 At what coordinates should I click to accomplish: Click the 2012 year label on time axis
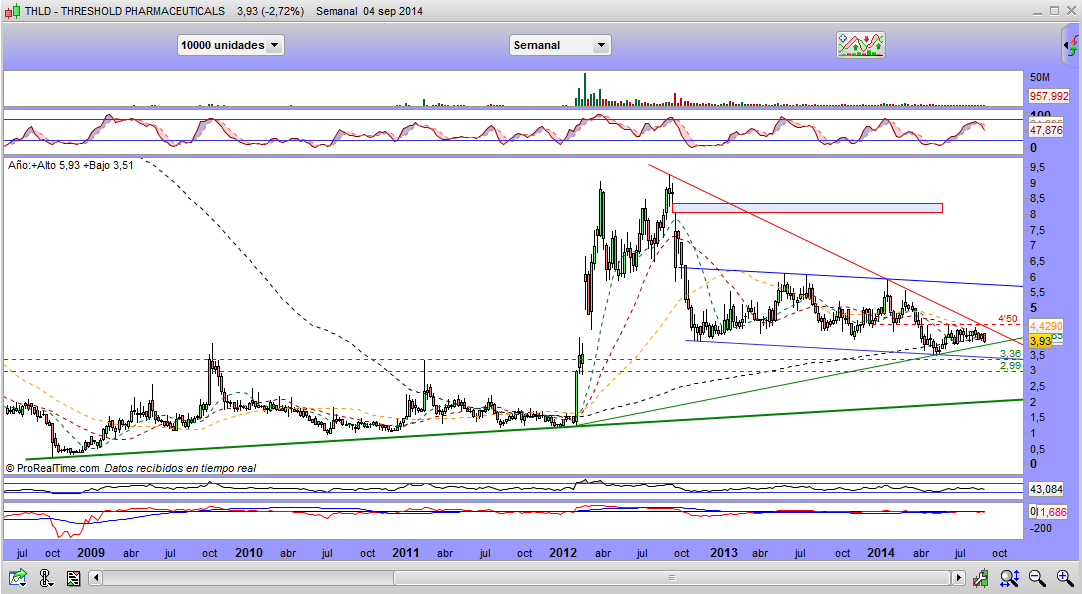[563, 553]
